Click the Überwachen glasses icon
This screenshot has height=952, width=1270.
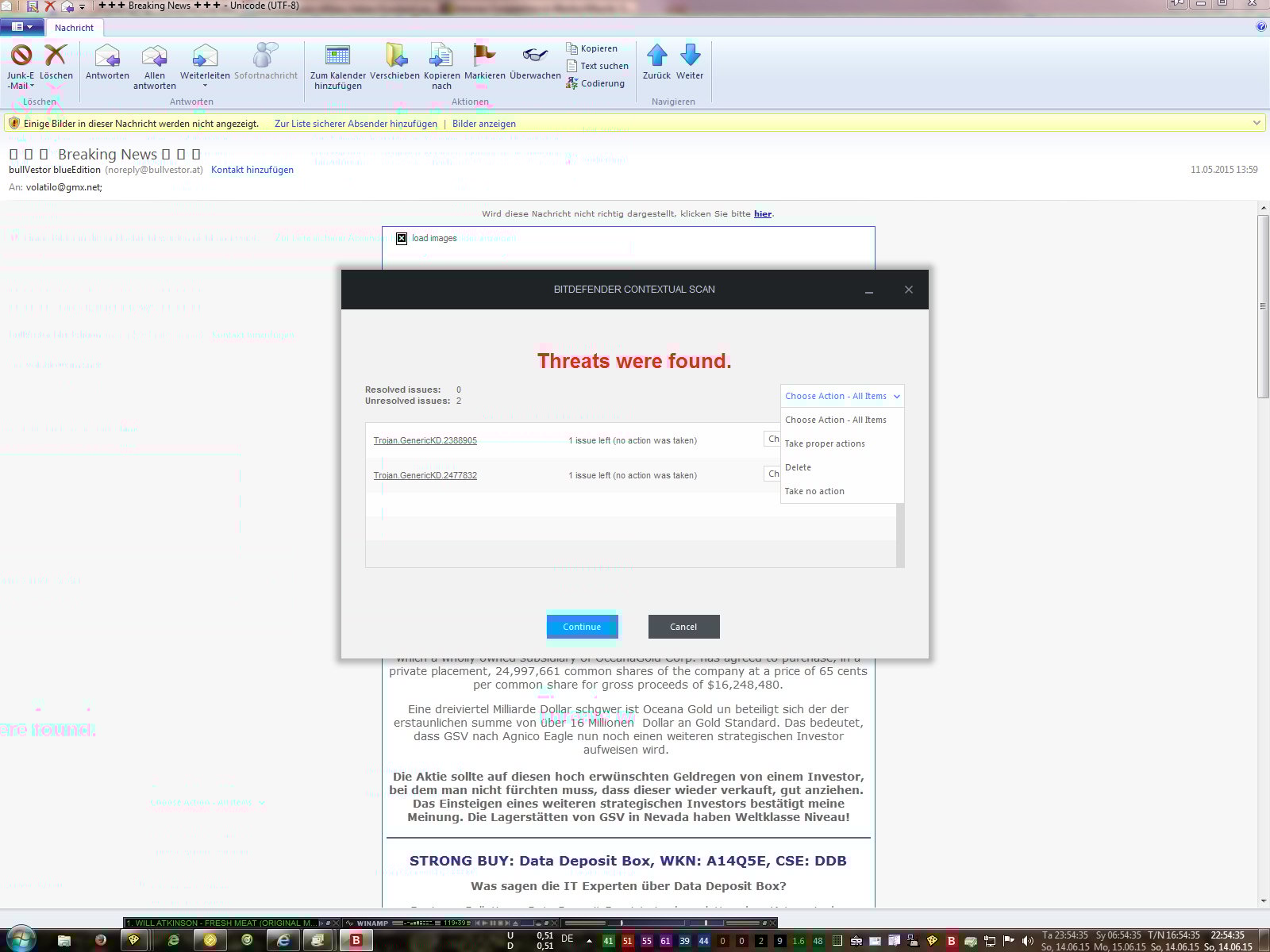[535, 55]
